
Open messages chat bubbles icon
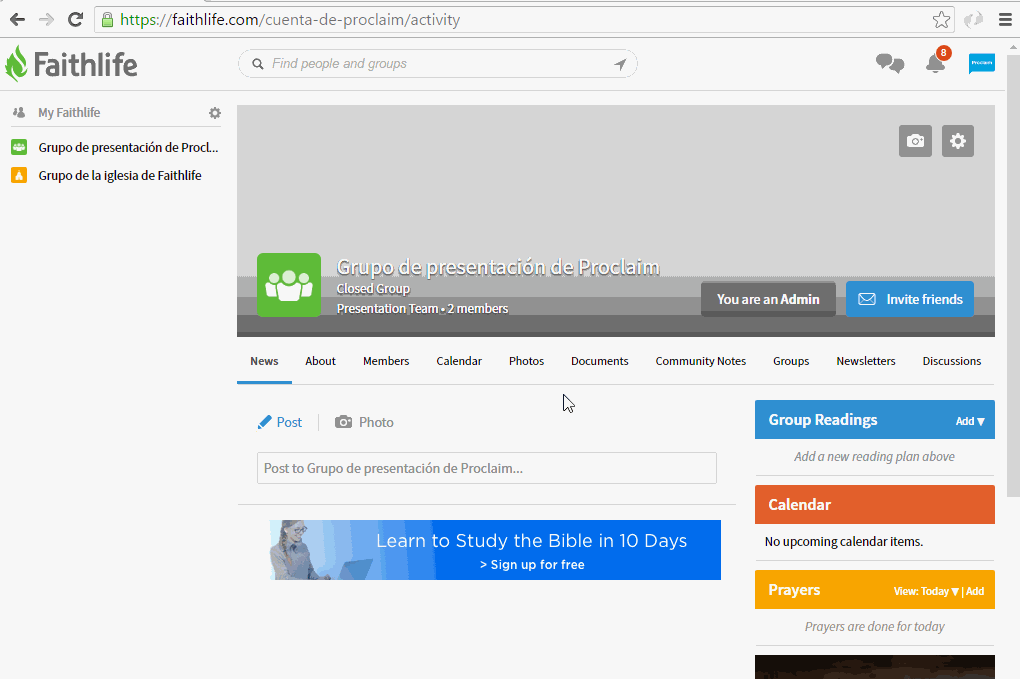click(x=889, y=64)
